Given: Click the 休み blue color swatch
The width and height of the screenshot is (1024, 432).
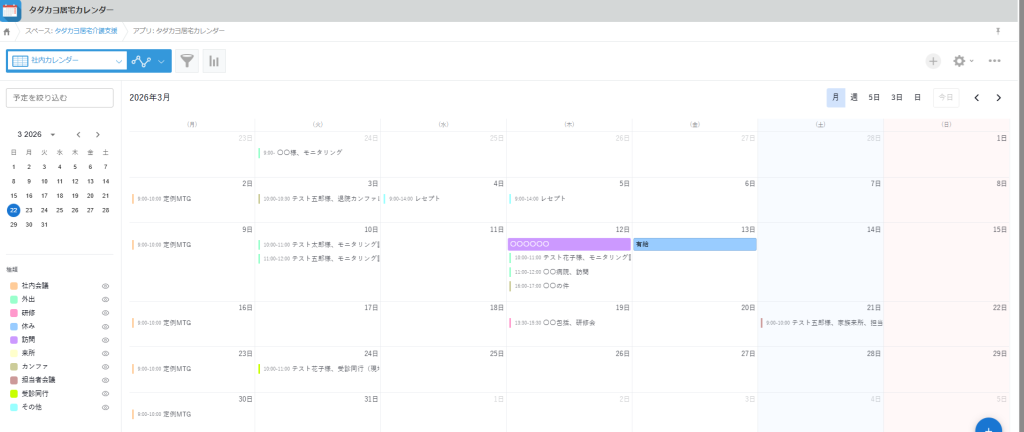Looking at the screenshot, I should [x=14, y=327].
